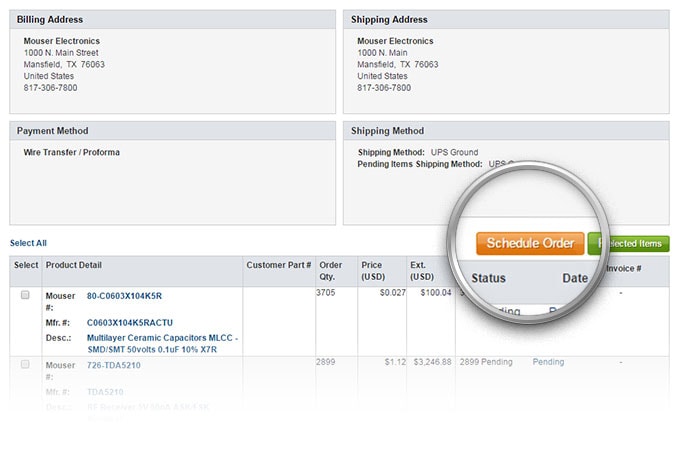Image resolution: width=679 pixels, height=450 pixels.
Task: Click the Customer Part # column header
Action: pyautogui.click(x=278, y=265)
